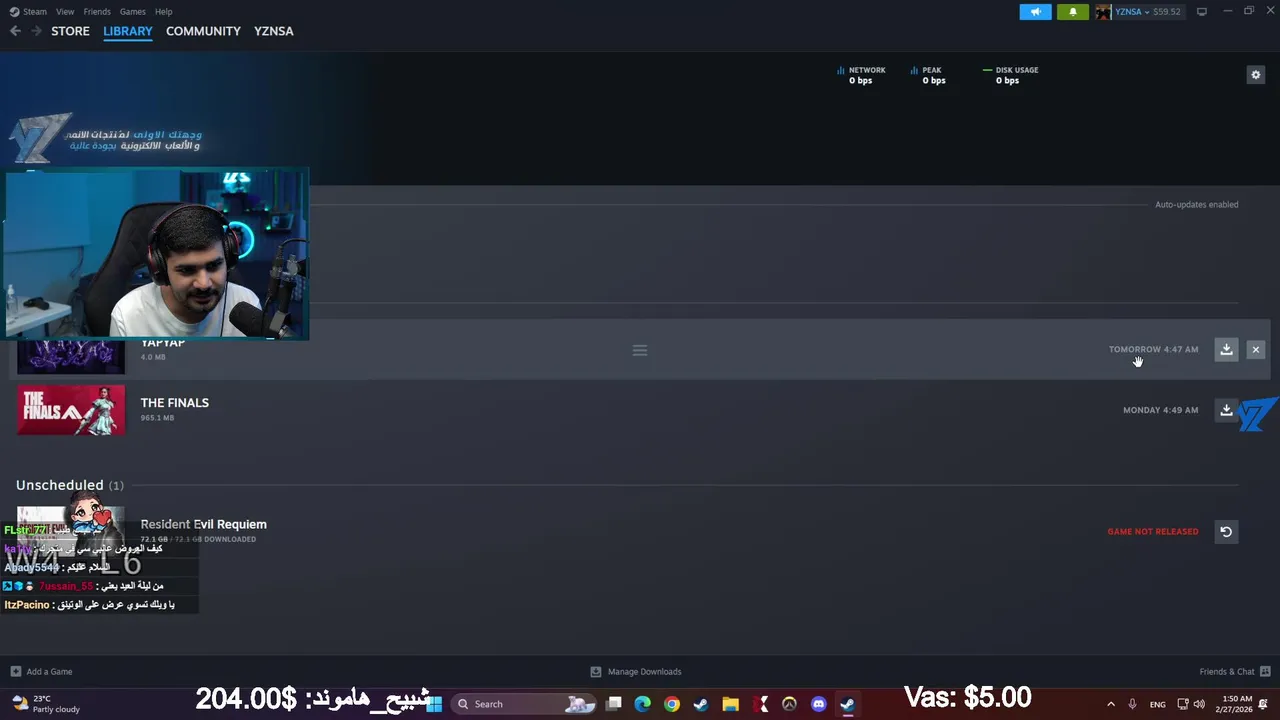The image size is (1280, 720).
Task: Start the YAPYAP download now
Action: pyautogui.click(x=1226, y=349)
